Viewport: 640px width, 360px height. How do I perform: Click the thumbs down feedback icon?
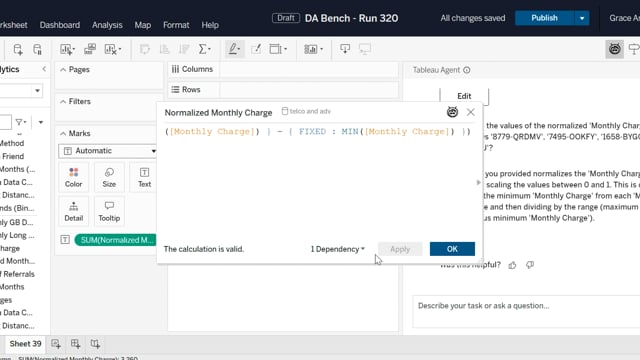coord(530,265)
